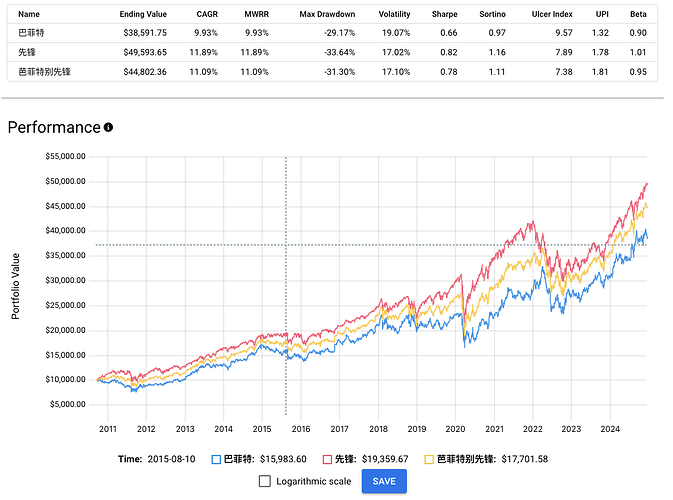Viewport: 673px width, 500px height.
Task: Sort table by Max Drawdown header
Action: (x=327, y=15)
